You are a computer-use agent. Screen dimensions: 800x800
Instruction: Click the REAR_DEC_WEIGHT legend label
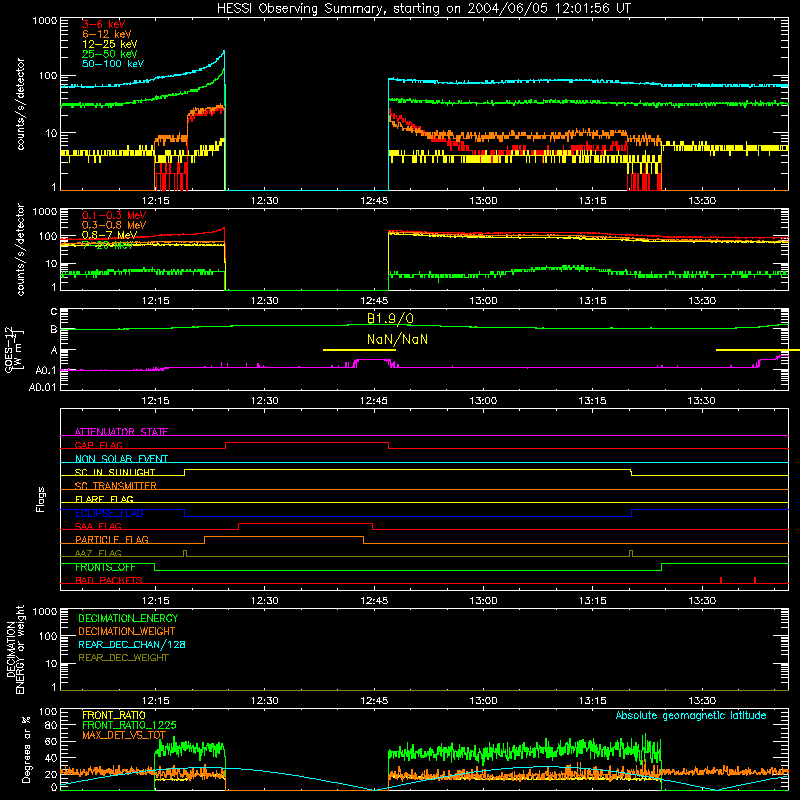click(x=123, y=658)
